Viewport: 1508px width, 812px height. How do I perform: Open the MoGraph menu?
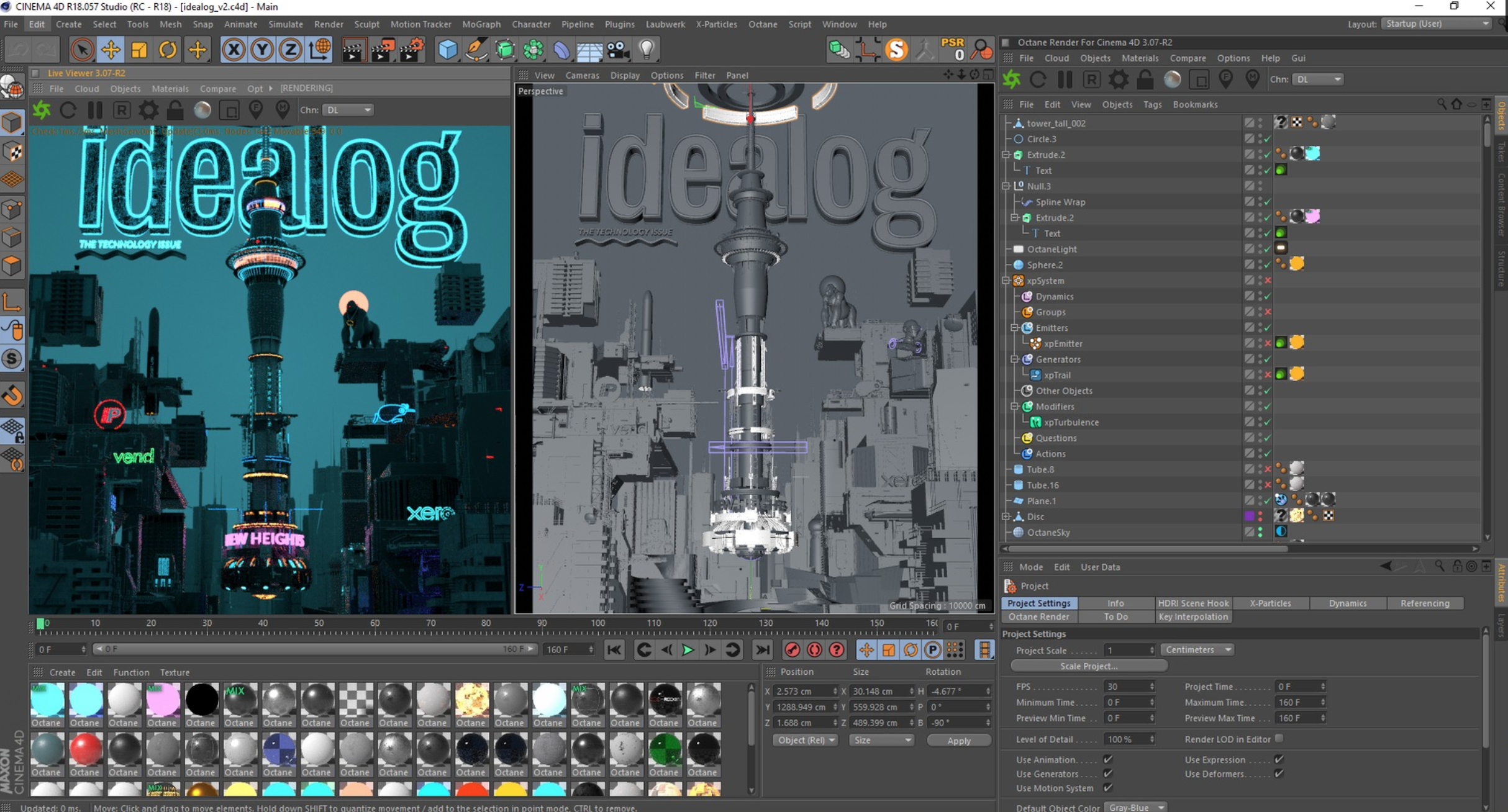(481, 24)
